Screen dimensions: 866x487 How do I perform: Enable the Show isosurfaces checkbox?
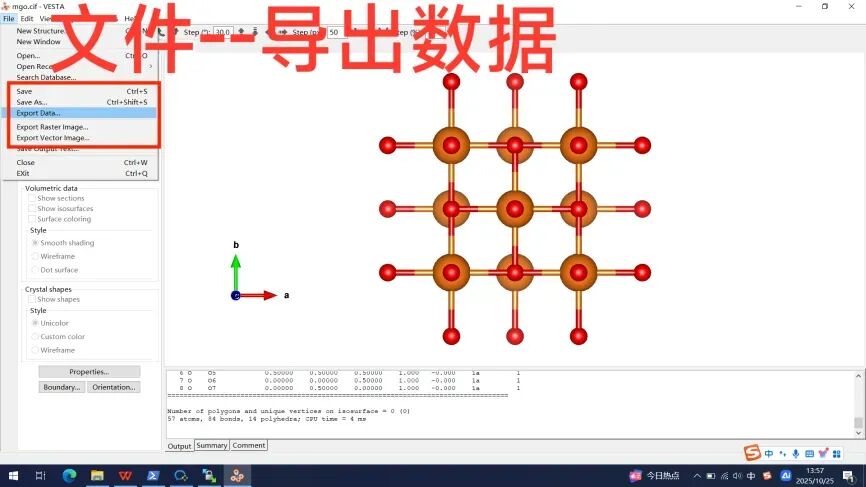32,209
